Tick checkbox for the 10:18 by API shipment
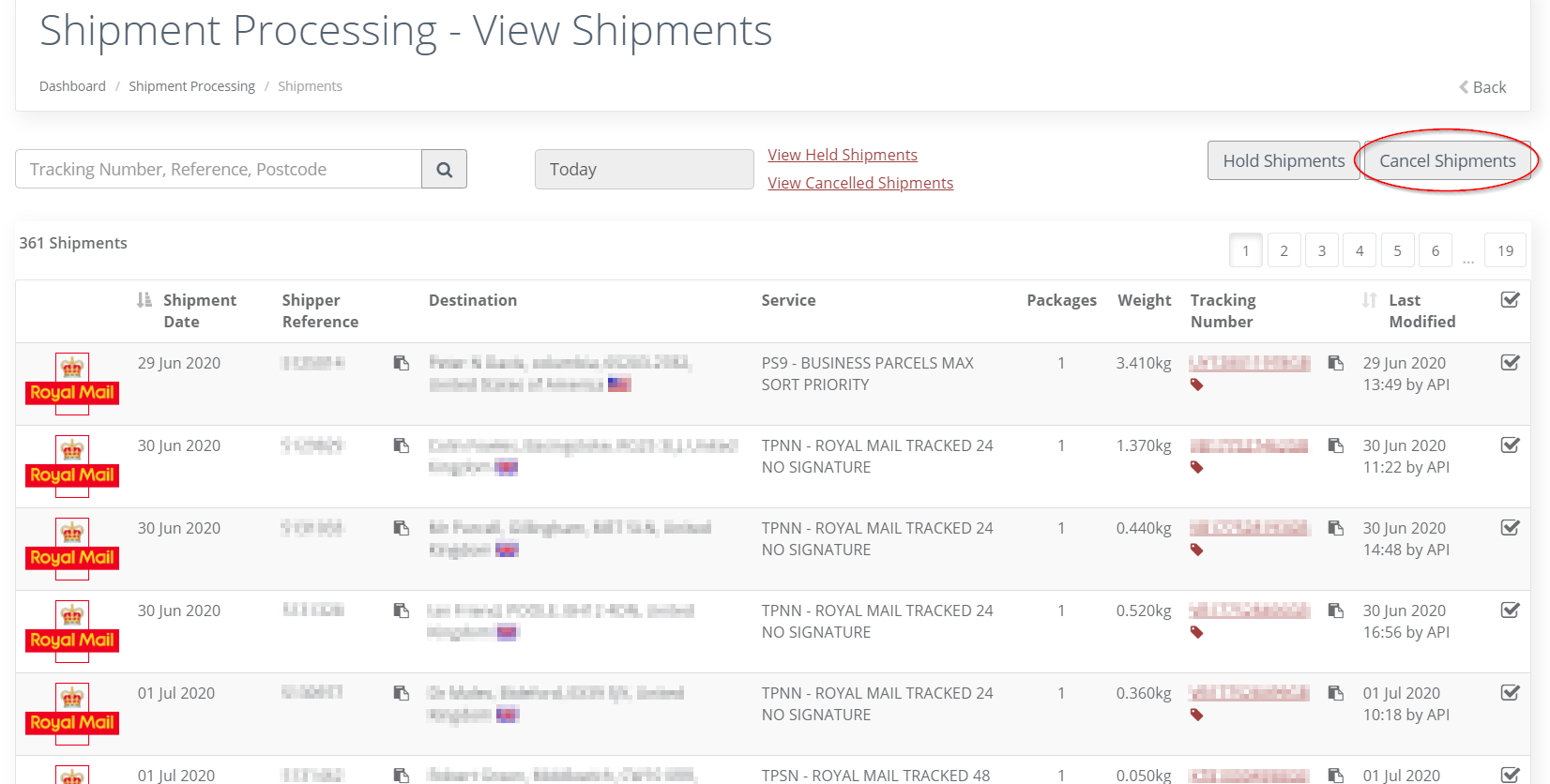1550x784 pixels. [x=1510, y=693]
